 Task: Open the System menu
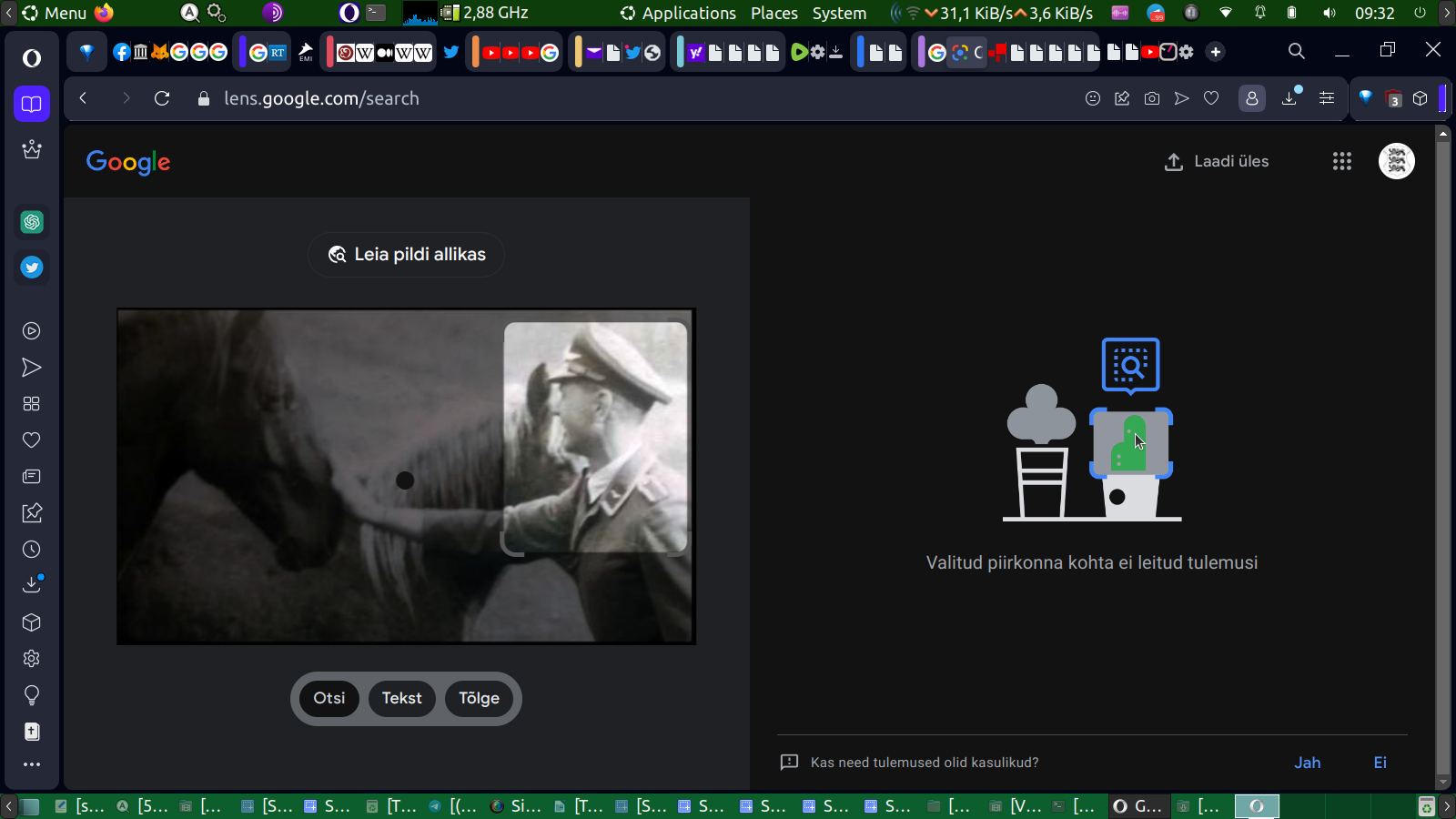tap(839, 13)
